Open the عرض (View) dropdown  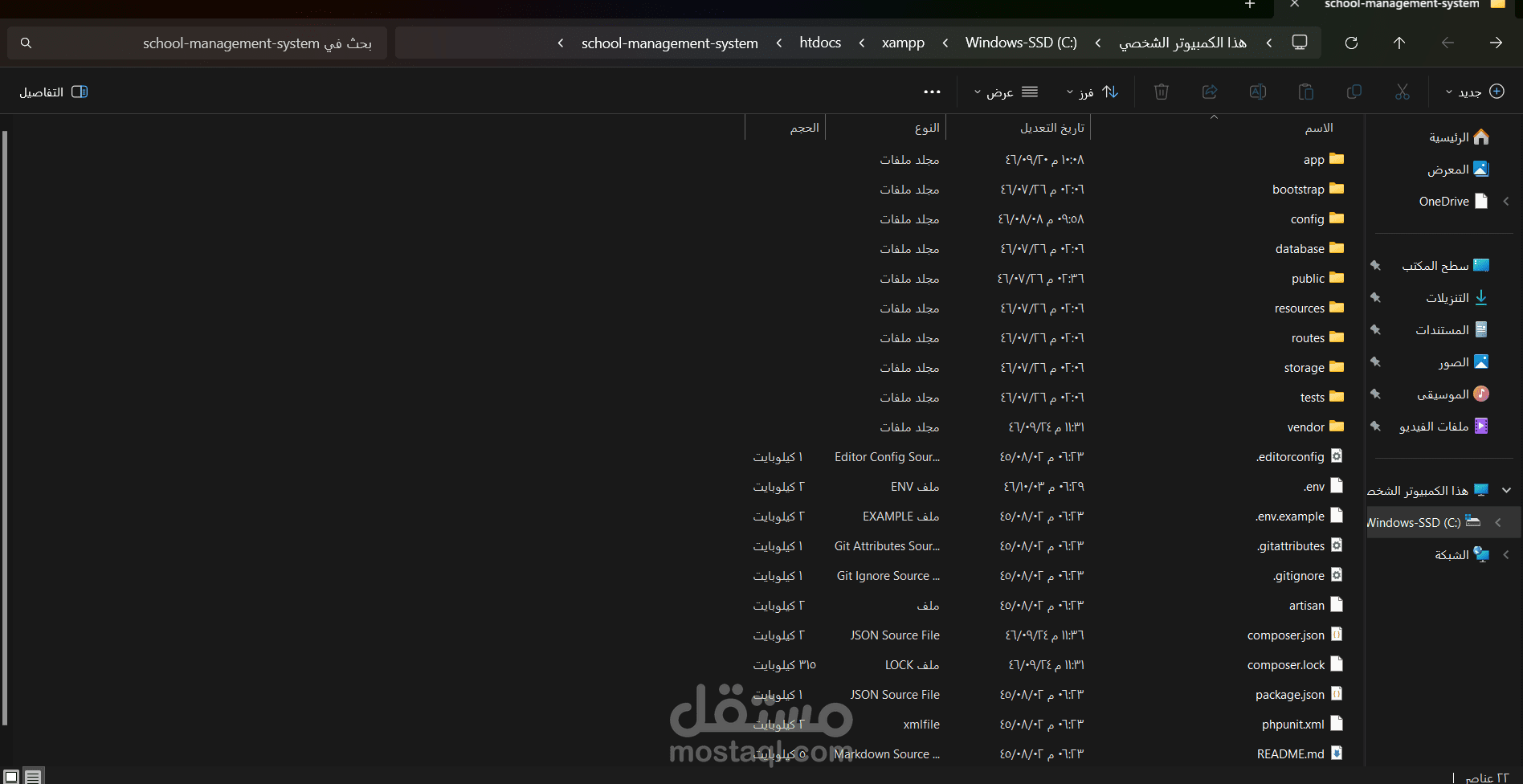(x=1006, y=92)
